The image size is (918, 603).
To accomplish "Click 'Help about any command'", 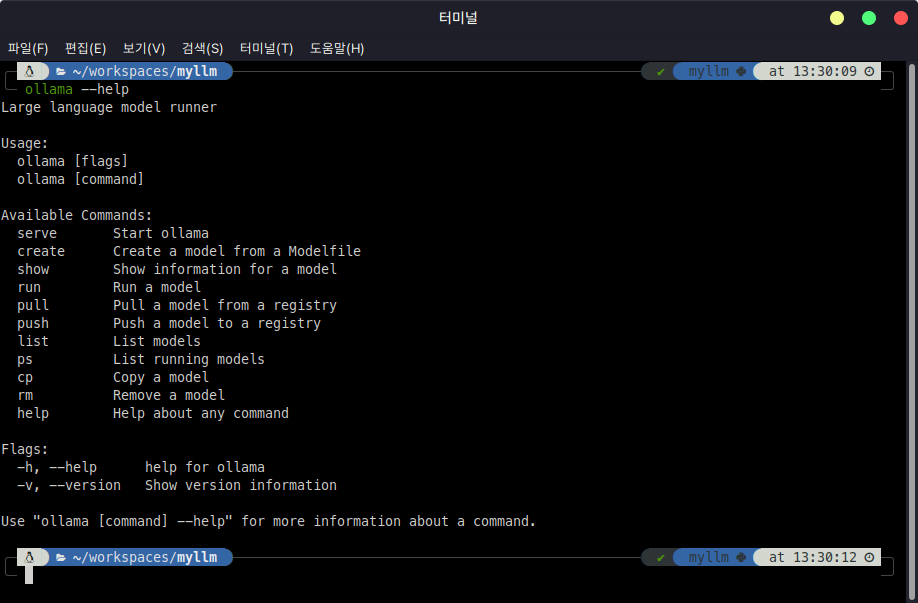I will point(201,414).
